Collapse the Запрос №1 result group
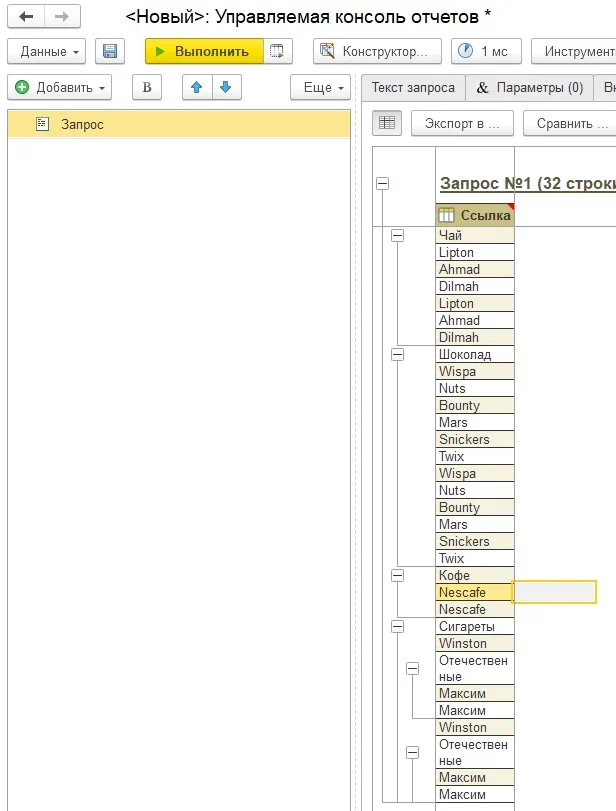616x811 pixels. pos(382,183)
